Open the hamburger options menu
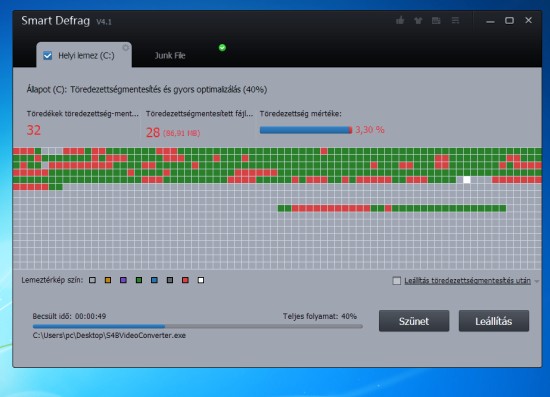The image size is (550, 397). click(x=455, y=20)
